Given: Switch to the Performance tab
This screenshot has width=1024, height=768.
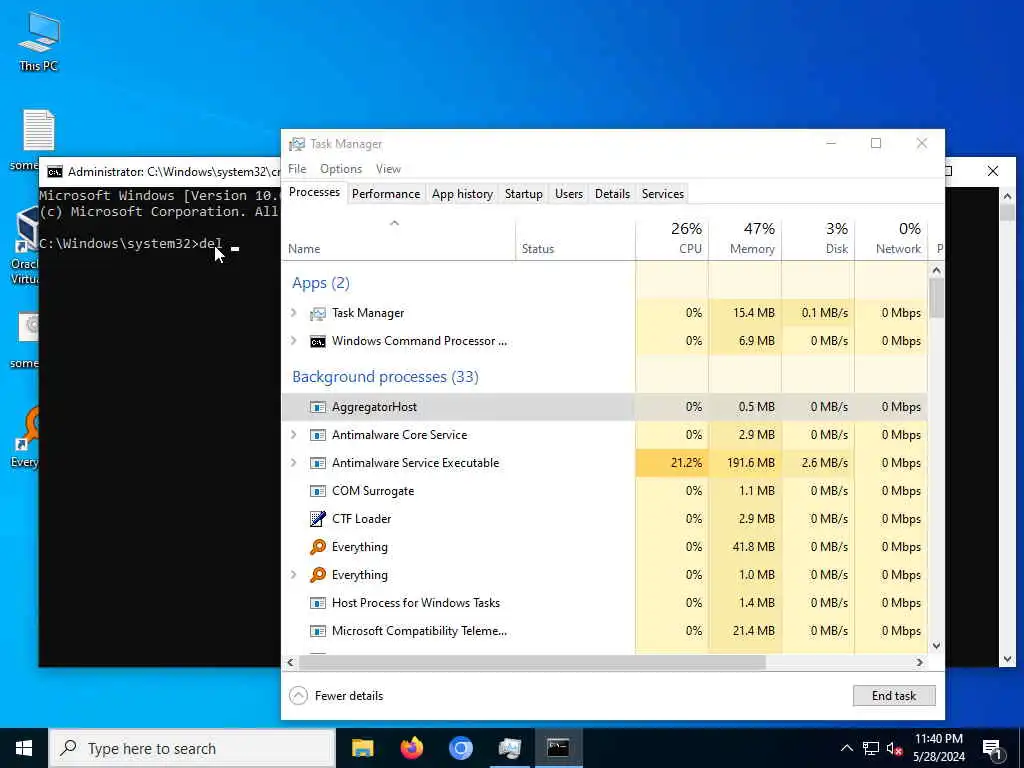Looking at the screenshot, I should 386,194.
